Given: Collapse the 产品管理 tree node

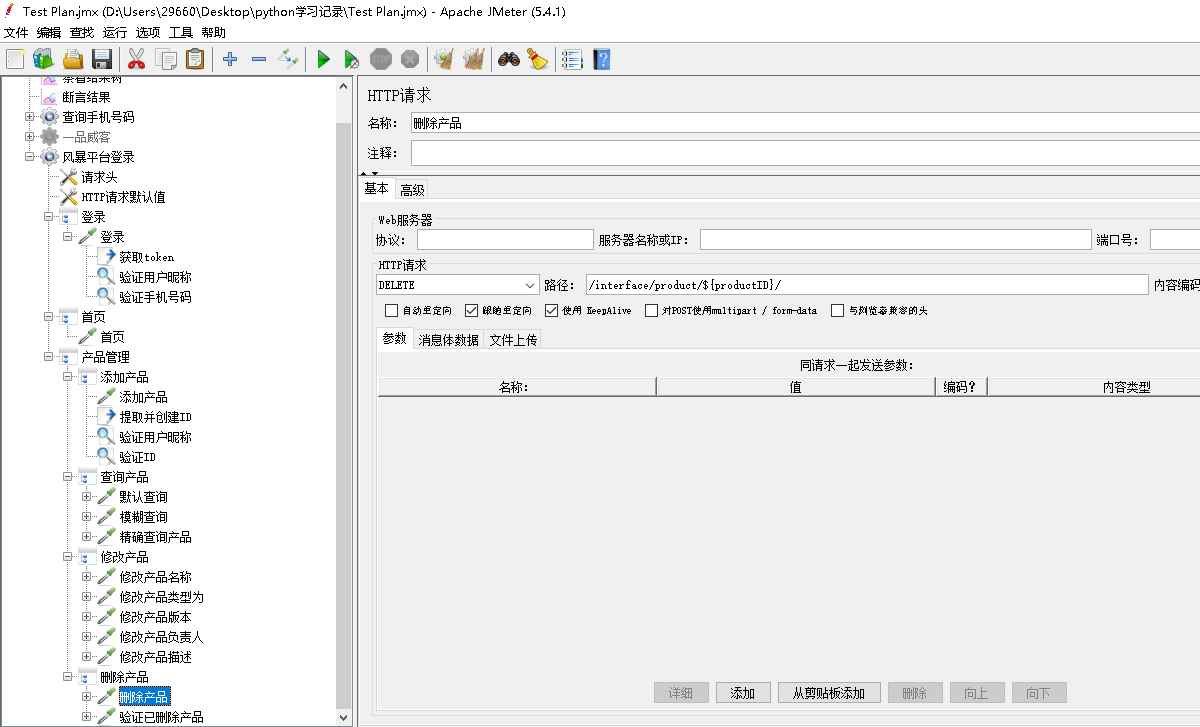Looking at the screenshot, I should point(49,357).
